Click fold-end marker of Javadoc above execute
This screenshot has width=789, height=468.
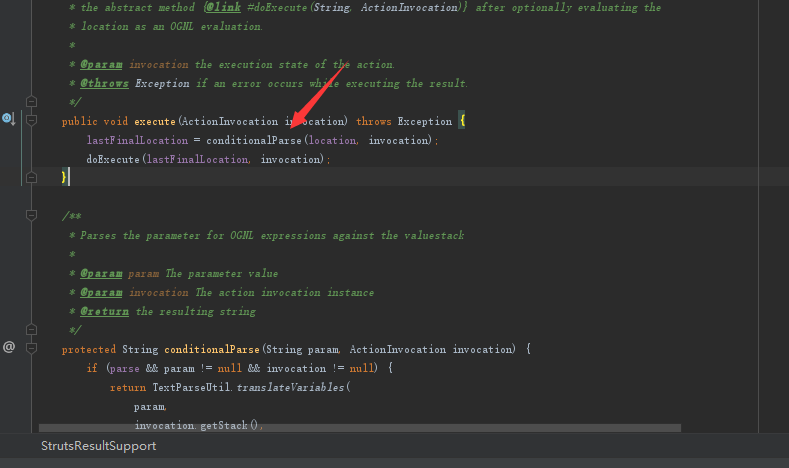click(x=31, y=102)
